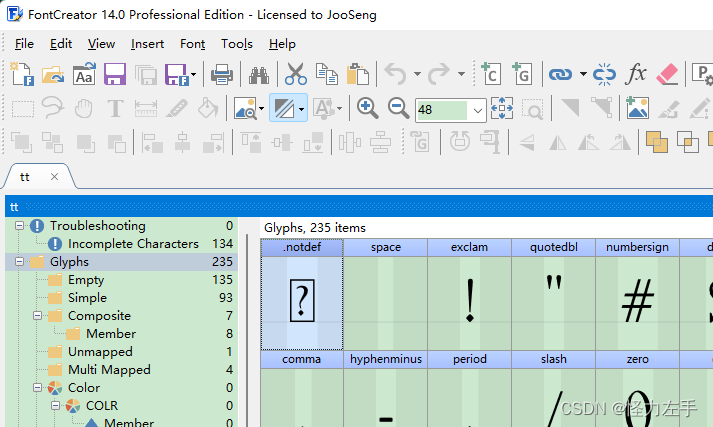Open the Insert menu
The height and width of the screenshot is (427, 713).
point(147,44)
